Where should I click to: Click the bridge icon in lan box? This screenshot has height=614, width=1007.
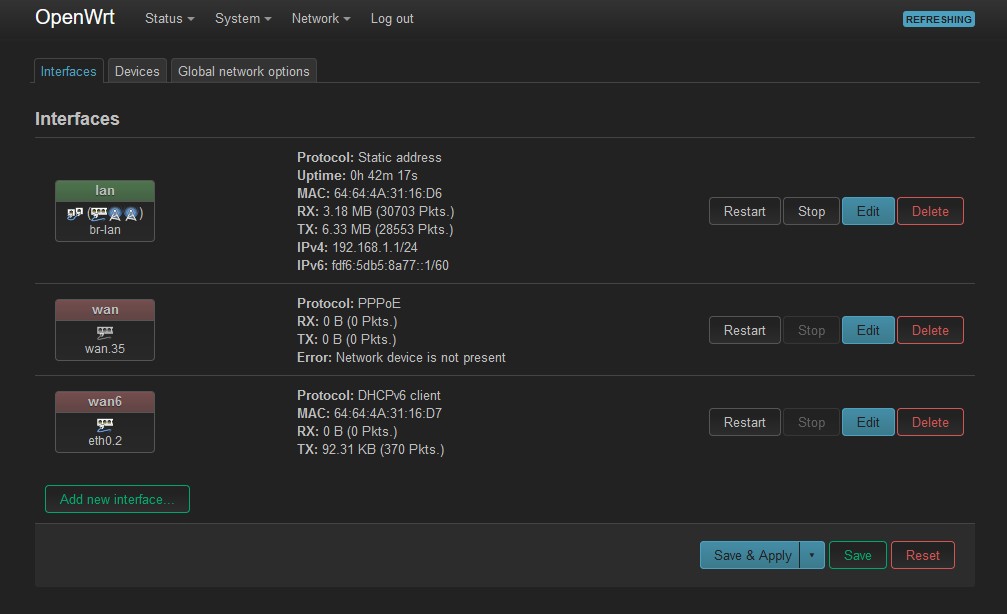click(75, 213)
